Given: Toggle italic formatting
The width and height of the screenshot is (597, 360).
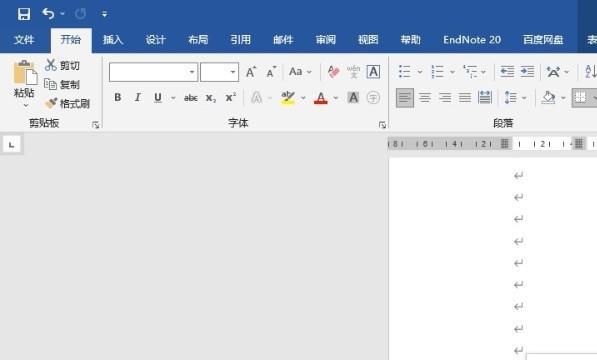Looking at the screenshot, I should (x=137, y=97).
